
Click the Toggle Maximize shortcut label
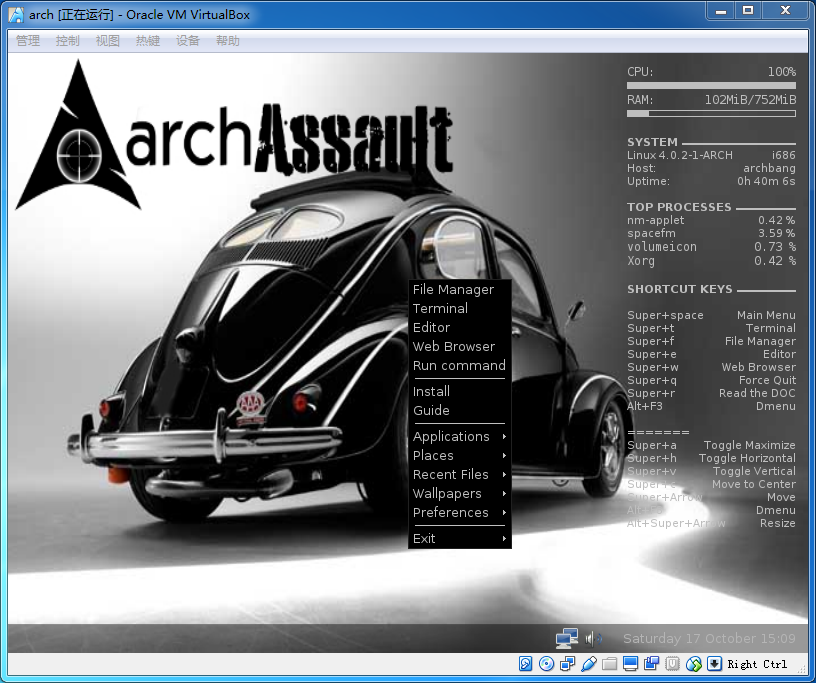(x=749, y=445)
